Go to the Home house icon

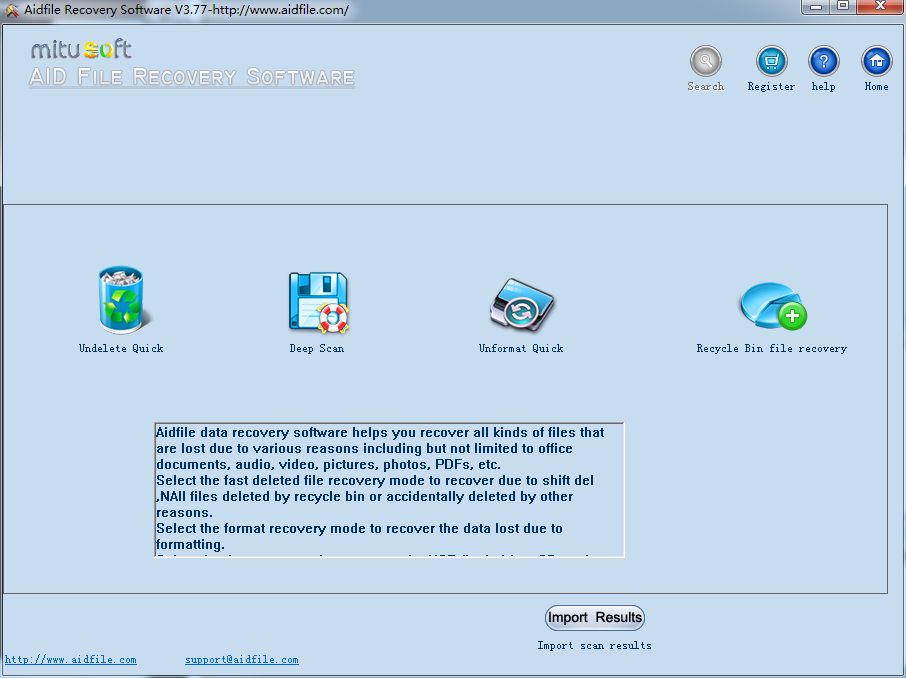pos(877,61)
